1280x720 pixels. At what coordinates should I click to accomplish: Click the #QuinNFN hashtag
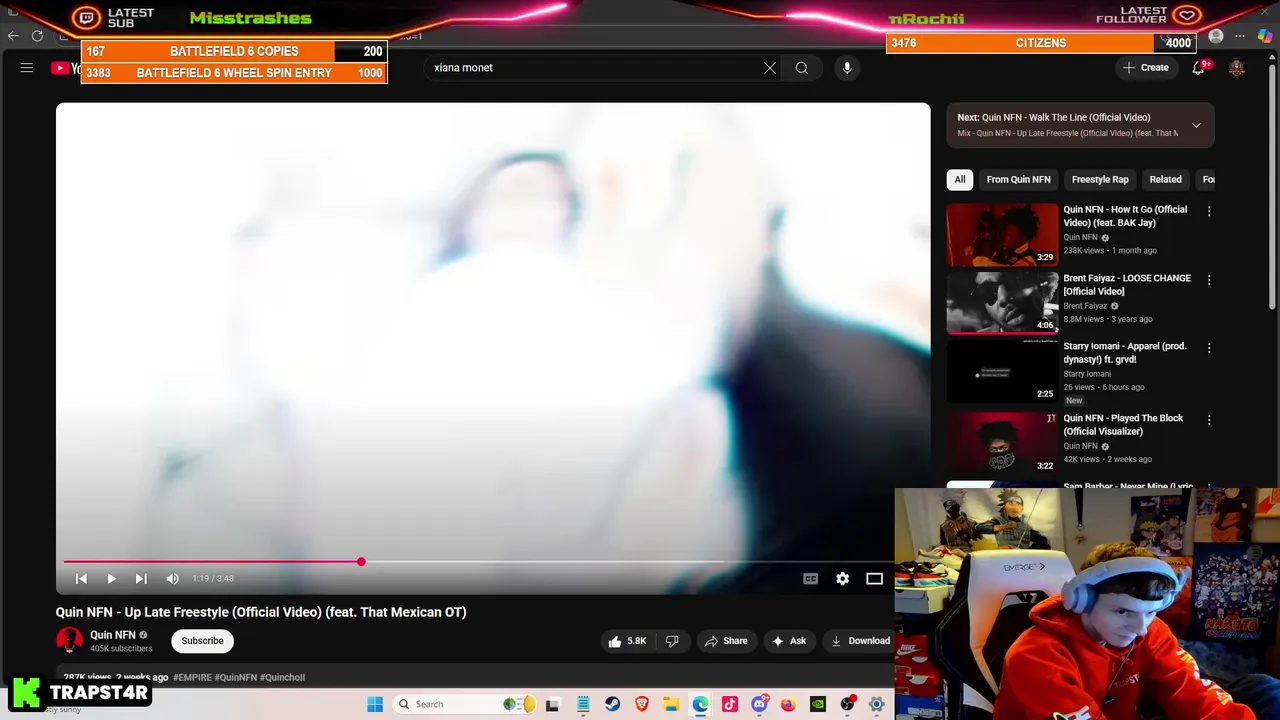pyautogui.click(x=236, y=677)
